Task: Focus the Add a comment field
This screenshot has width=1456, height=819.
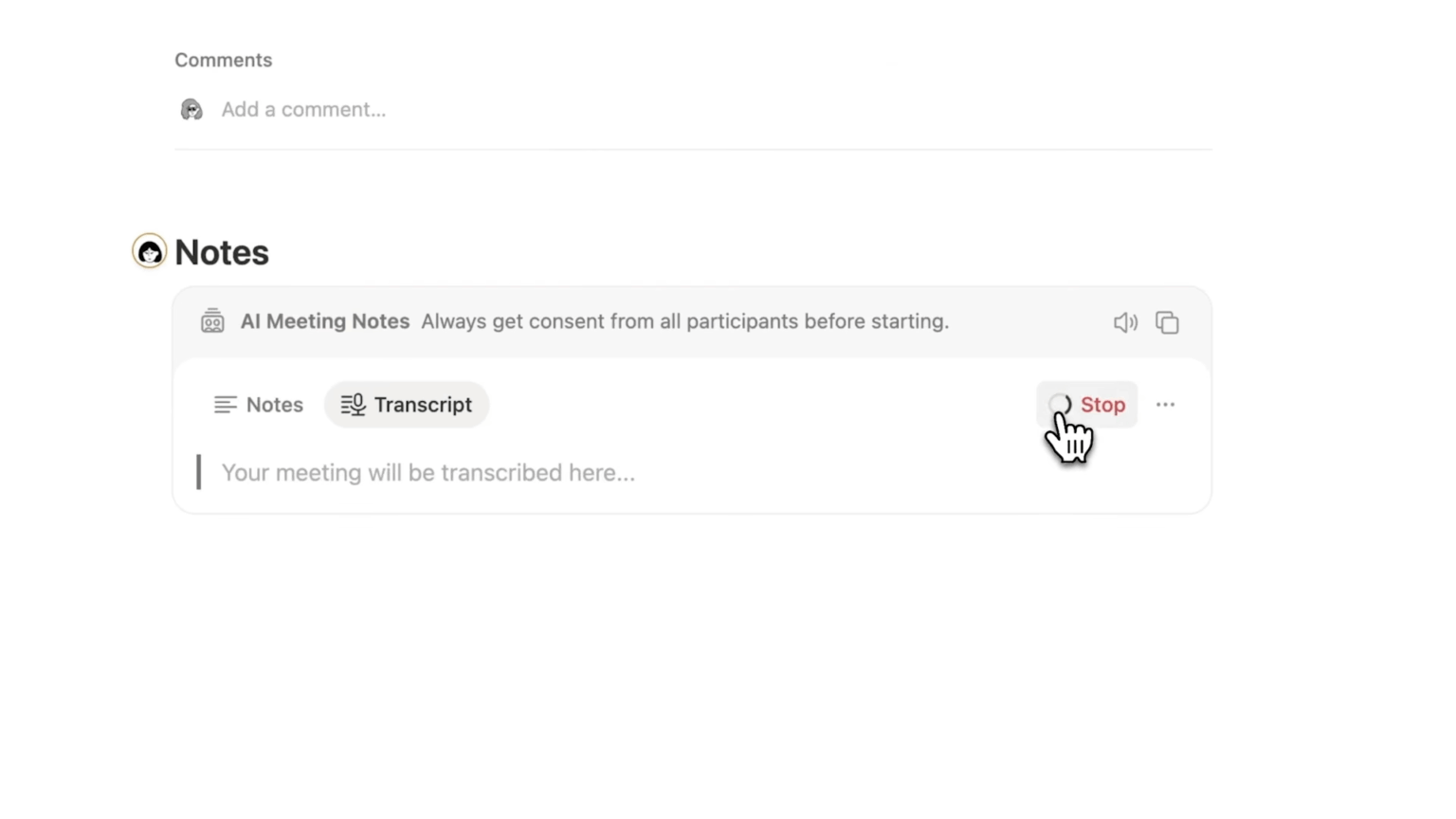Action: pyautogui.click(x=303, y=110)
